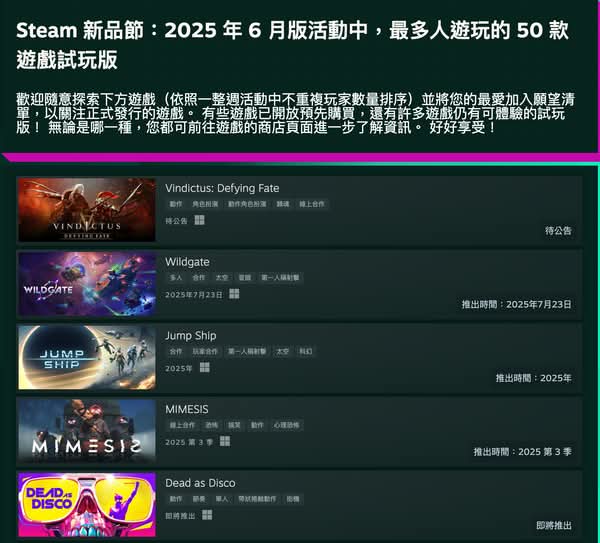
Task: Open the MIMESIS title link
Action: coord(187,409)
